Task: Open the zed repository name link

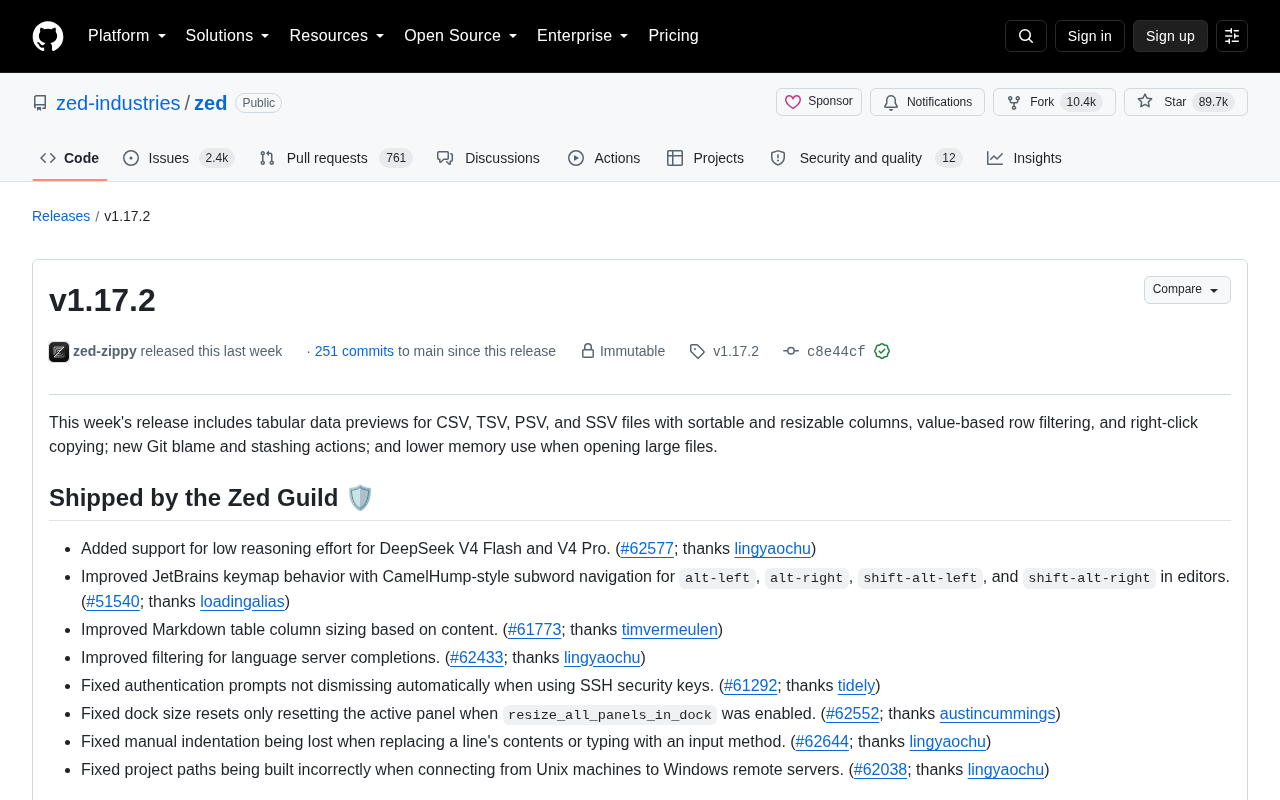Action: click(x=211, y=103)
